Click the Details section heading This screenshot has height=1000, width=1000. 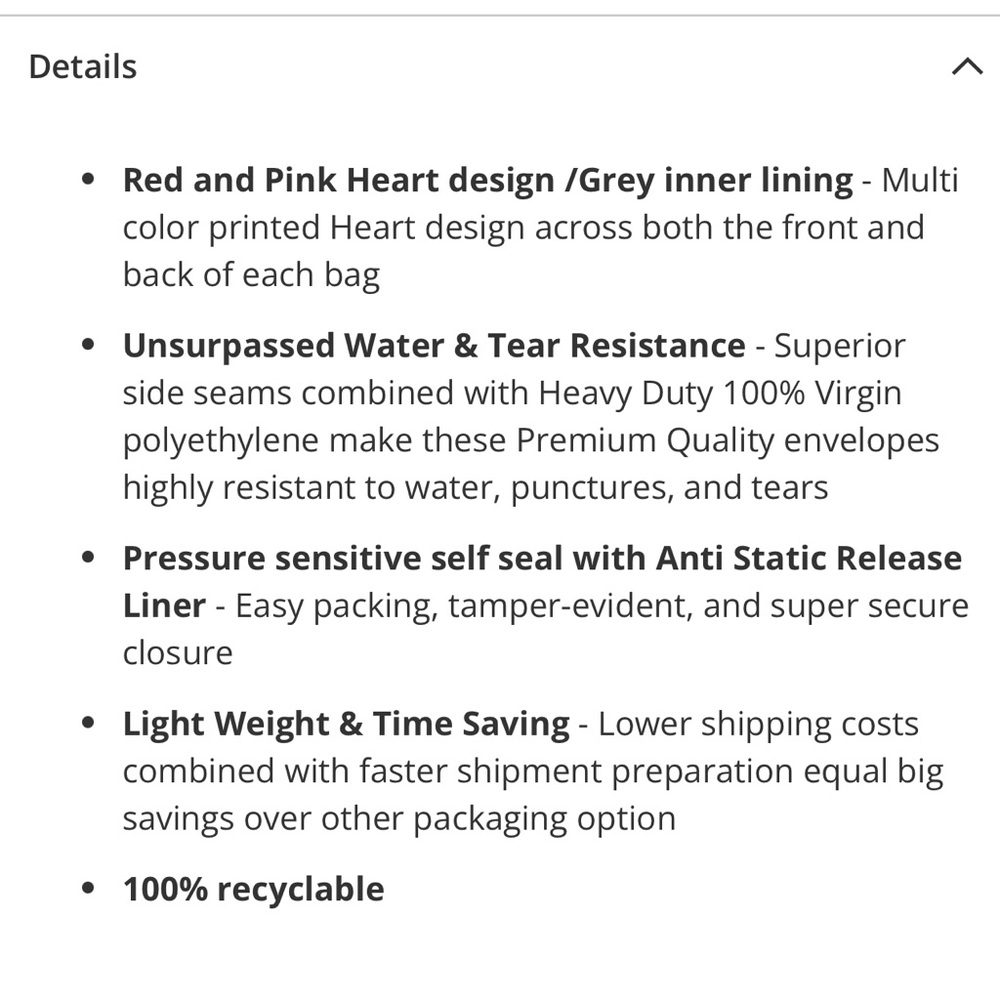pyautogui.click(x=83, y=66)
